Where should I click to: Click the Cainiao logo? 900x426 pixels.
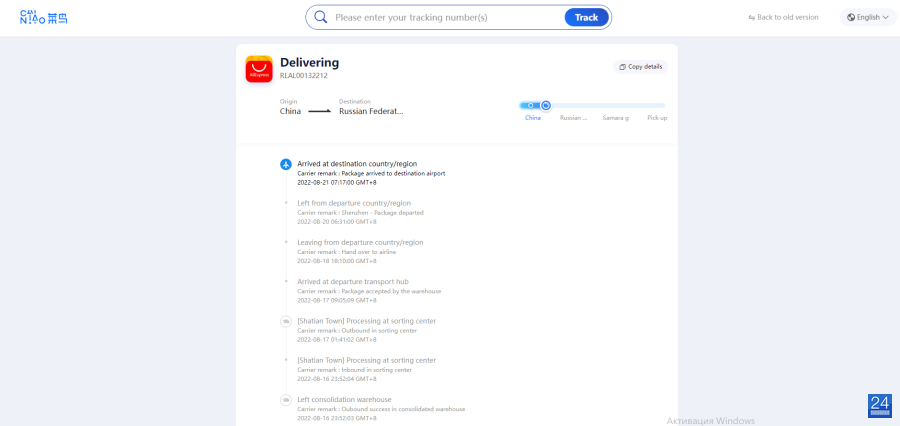click(x=44, y=17)
